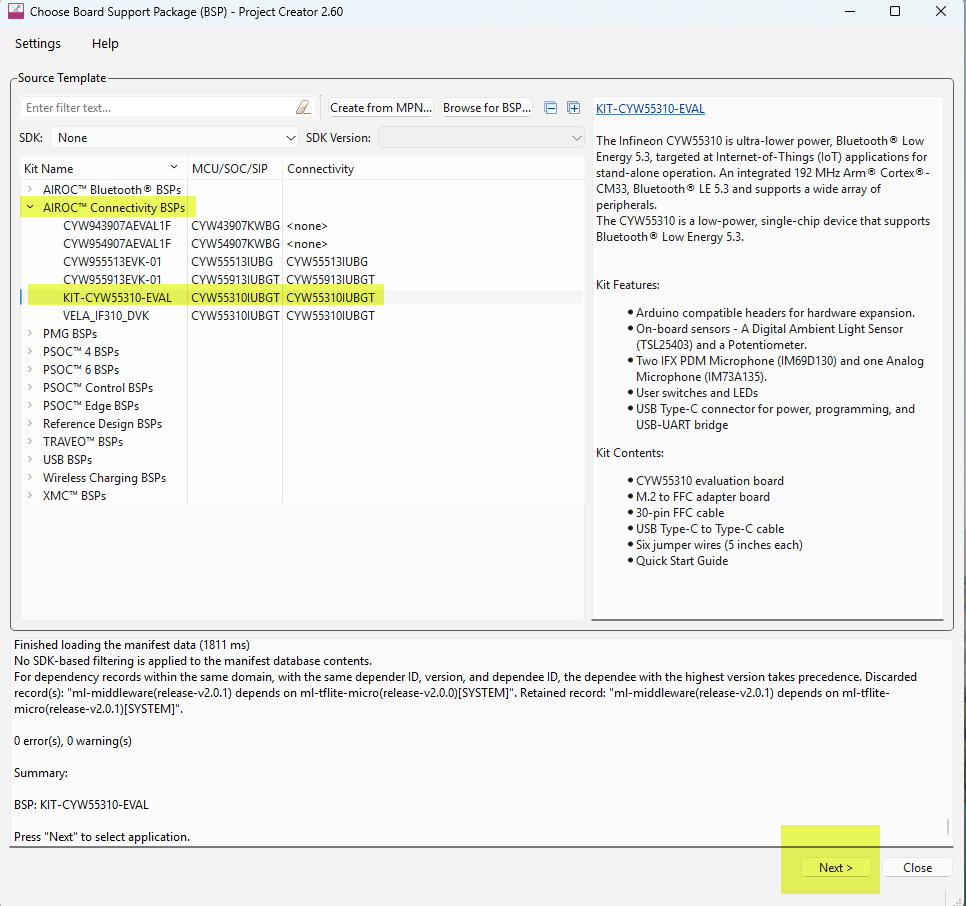Open the SDK dropdown showing None
The height and width of the screenshot is (906, 966).
click(x=175, y=138)
